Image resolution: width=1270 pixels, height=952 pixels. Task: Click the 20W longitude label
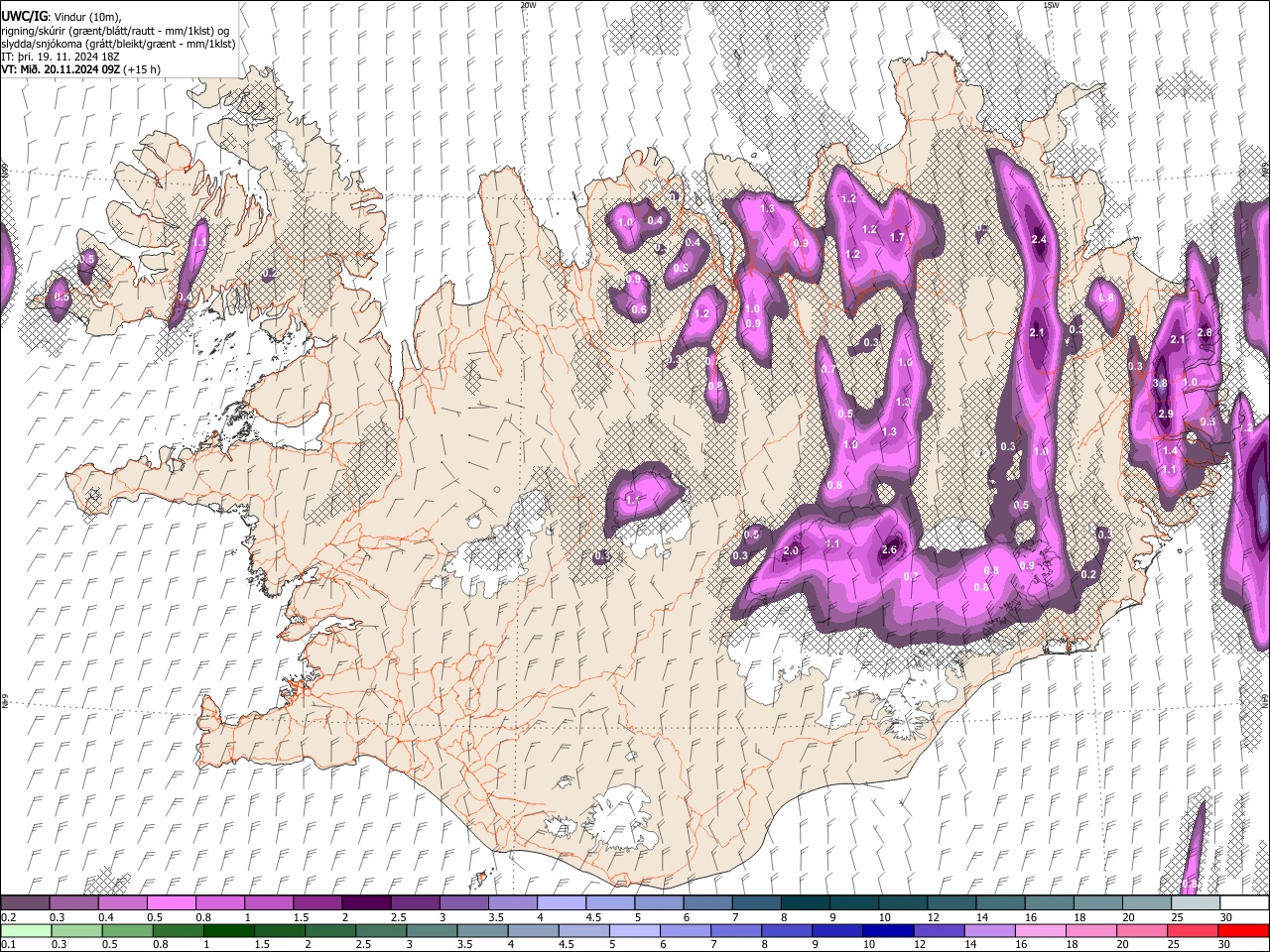[x=528, y=5]
